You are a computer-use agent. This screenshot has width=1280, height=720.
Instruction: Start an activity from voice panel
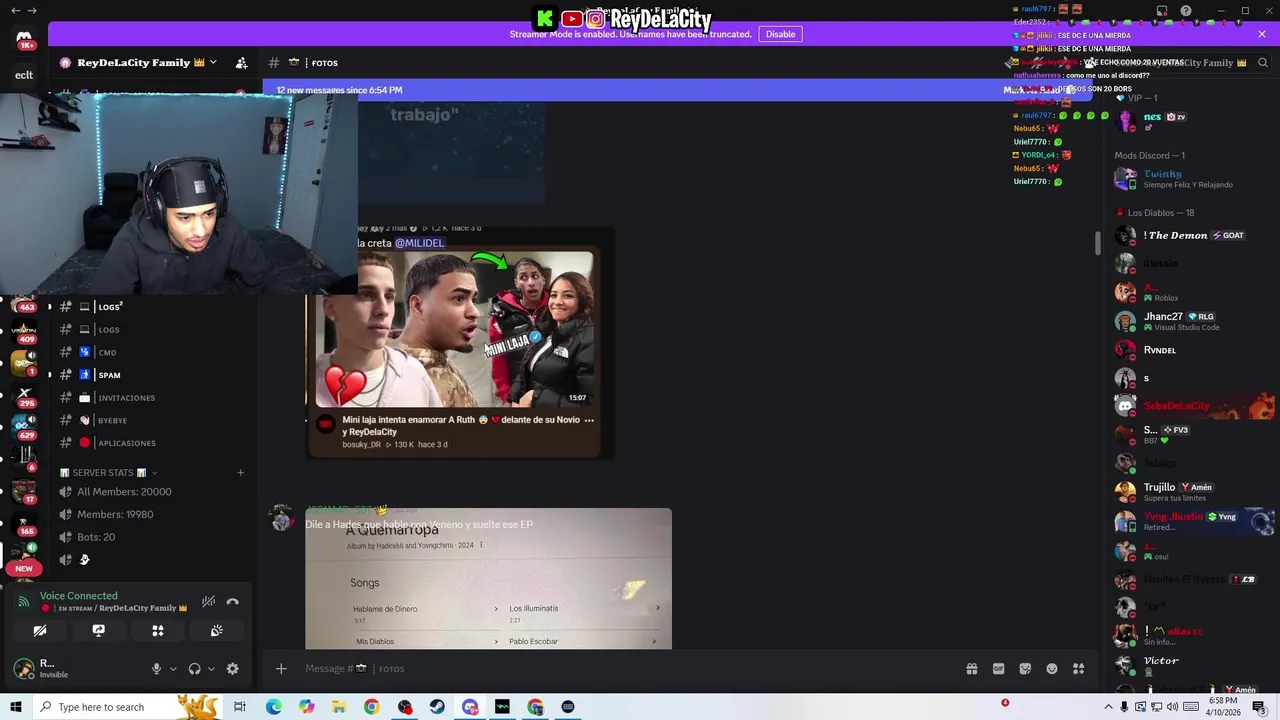click(x=157, y=631)
